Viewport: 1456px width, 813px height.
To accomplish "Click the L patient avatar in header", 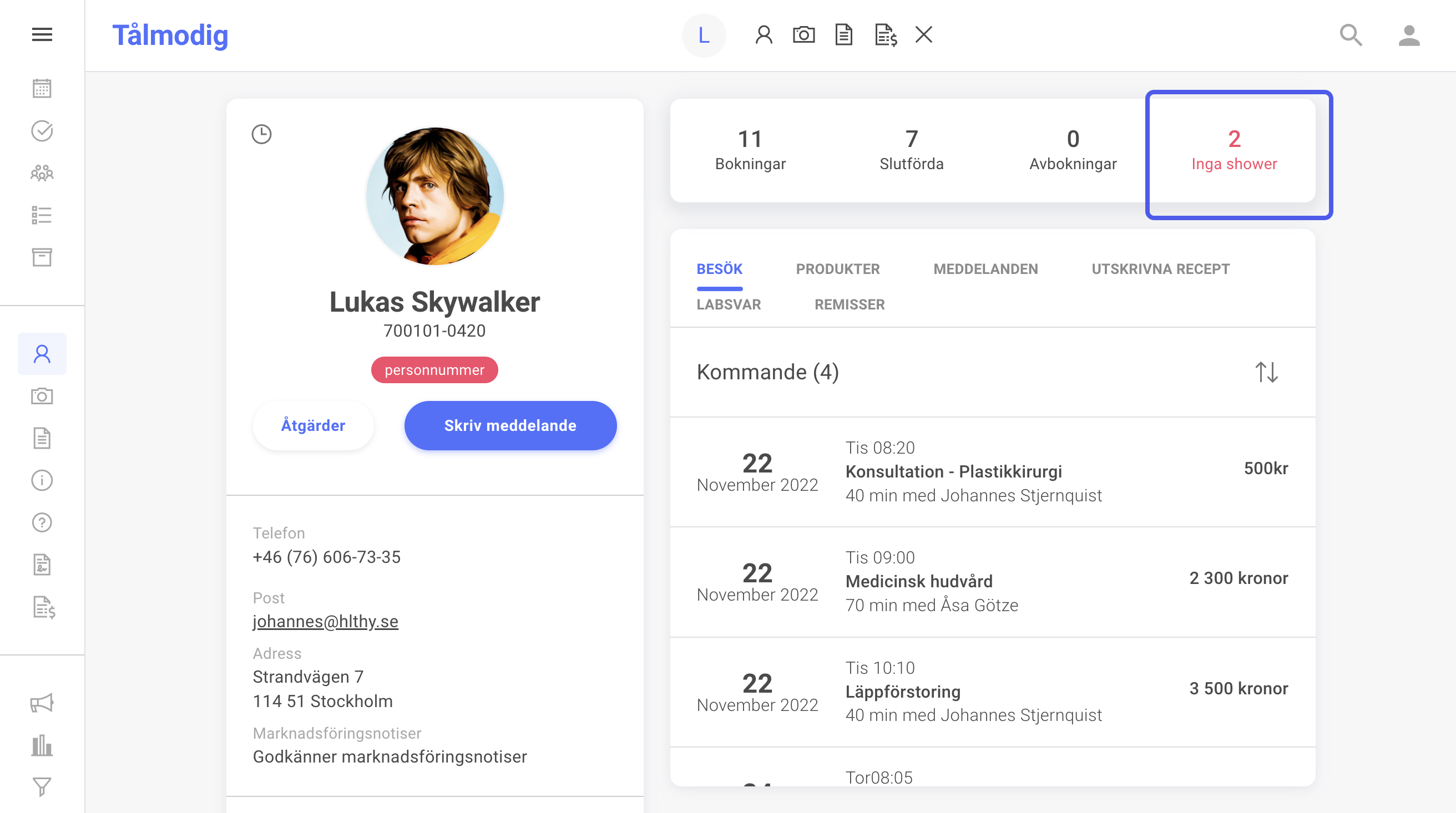I will (704, 35).
